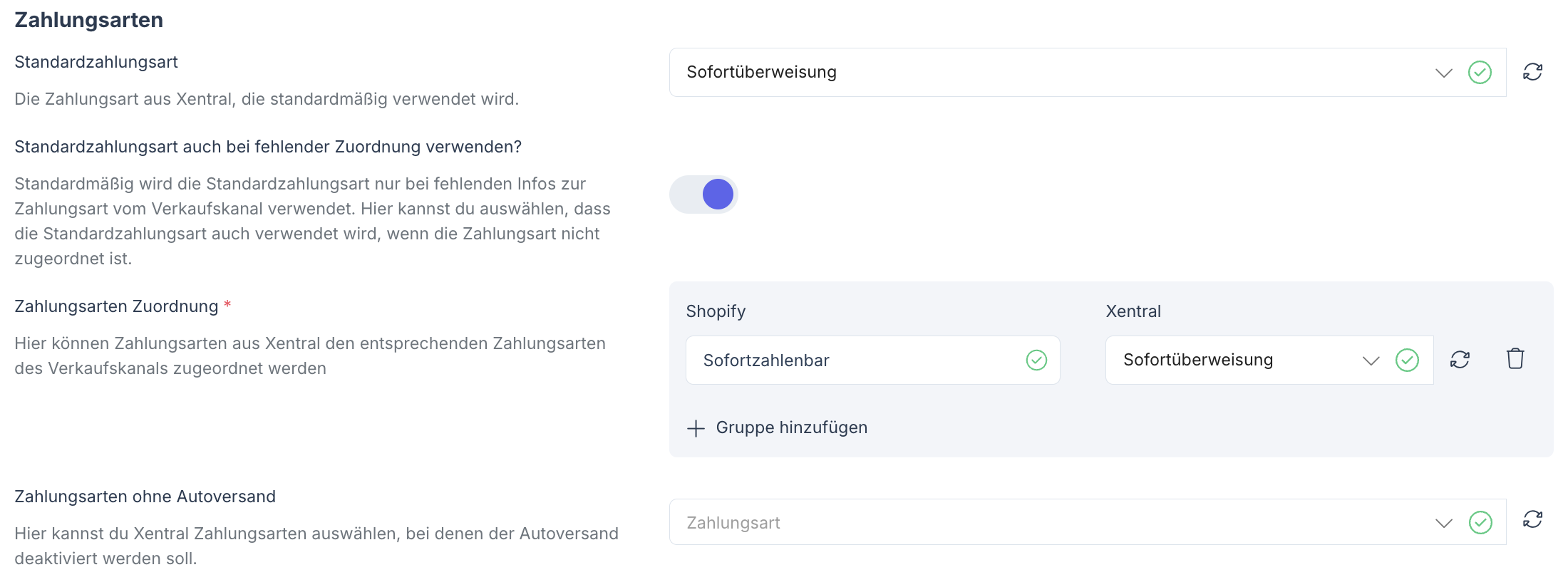Open the Zahlungsart dropdown under Autoversand
Image resolution: width=1568 pixels, height=587 pixels.
pyautogui.click(x=1444, y=521)
